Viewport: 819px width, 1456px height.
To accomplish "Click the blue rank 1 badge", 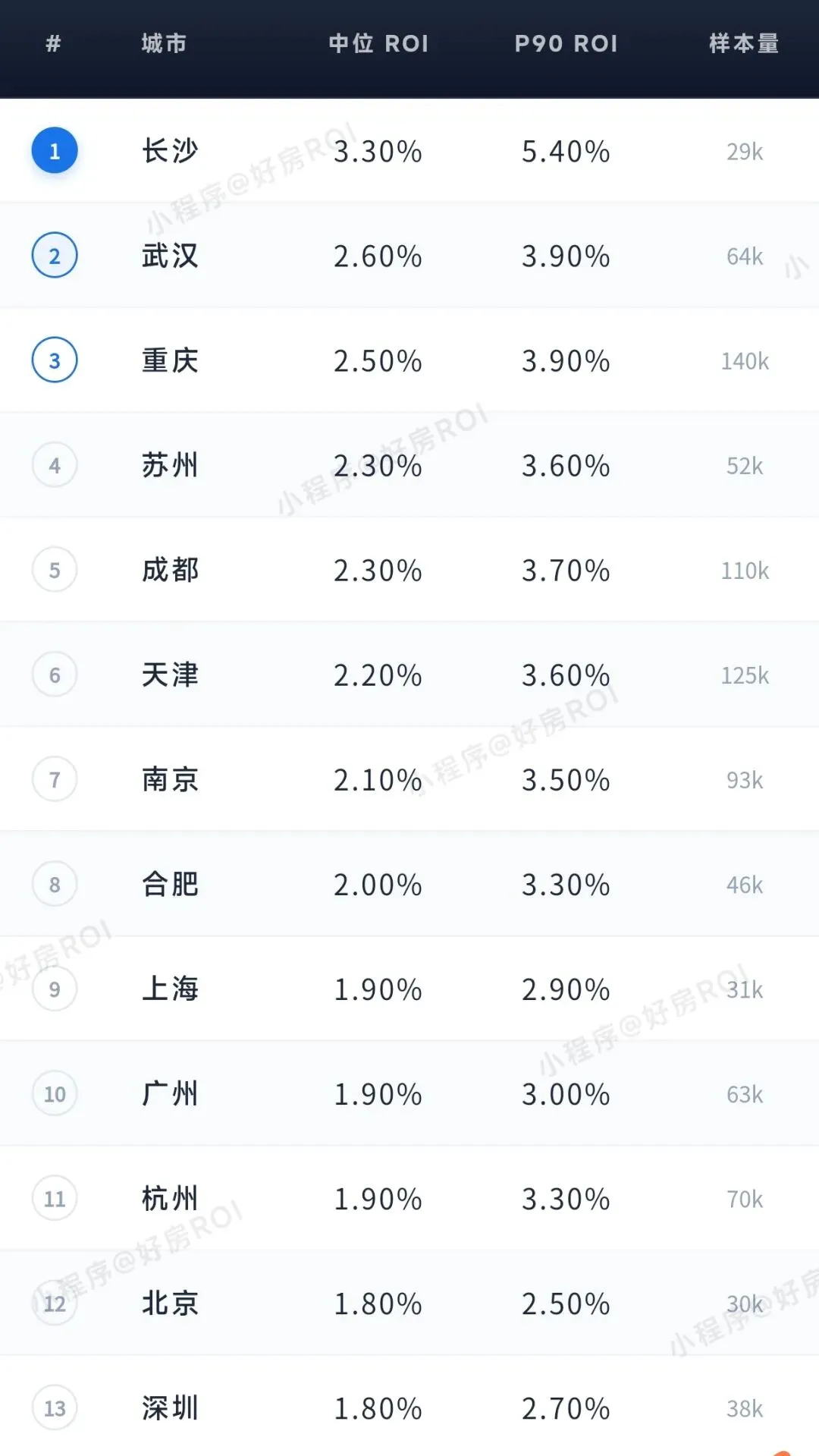I will [x=55, y=151].
